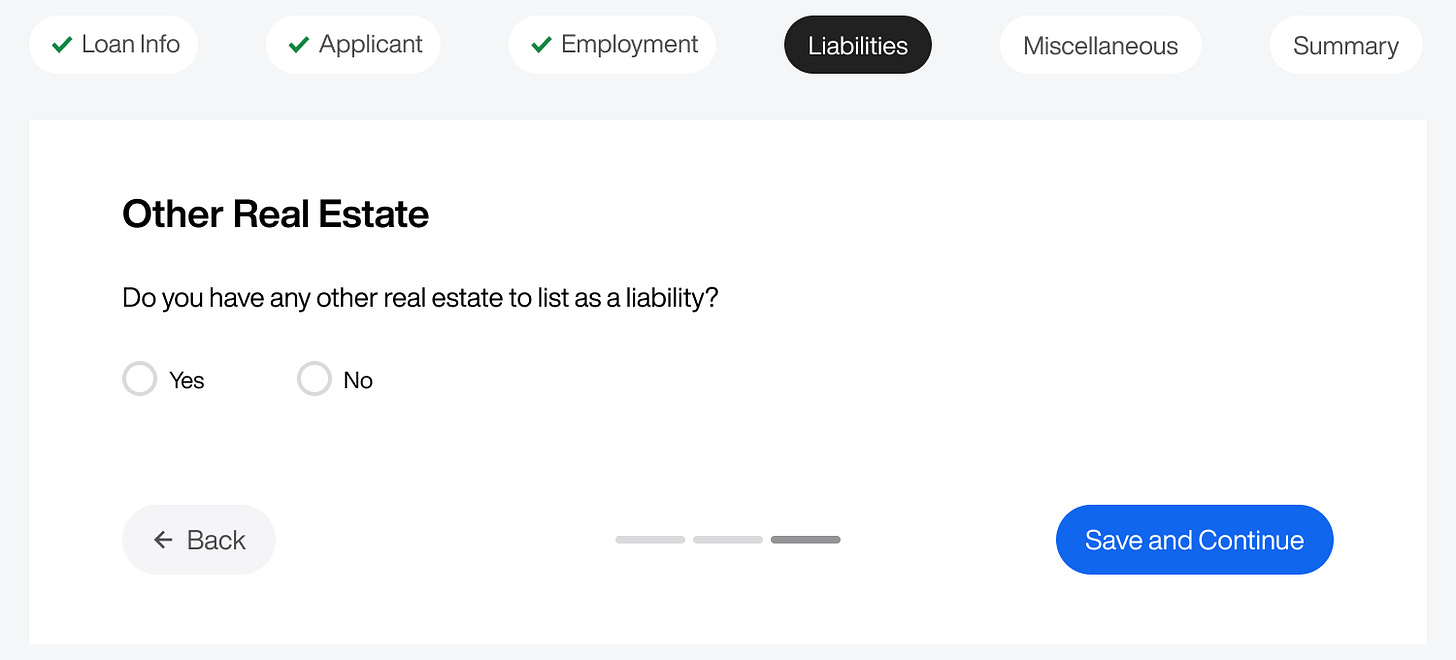Click the green checkmark beside Loan Info
Screen dimensions: 1456x660
[62, 45]
